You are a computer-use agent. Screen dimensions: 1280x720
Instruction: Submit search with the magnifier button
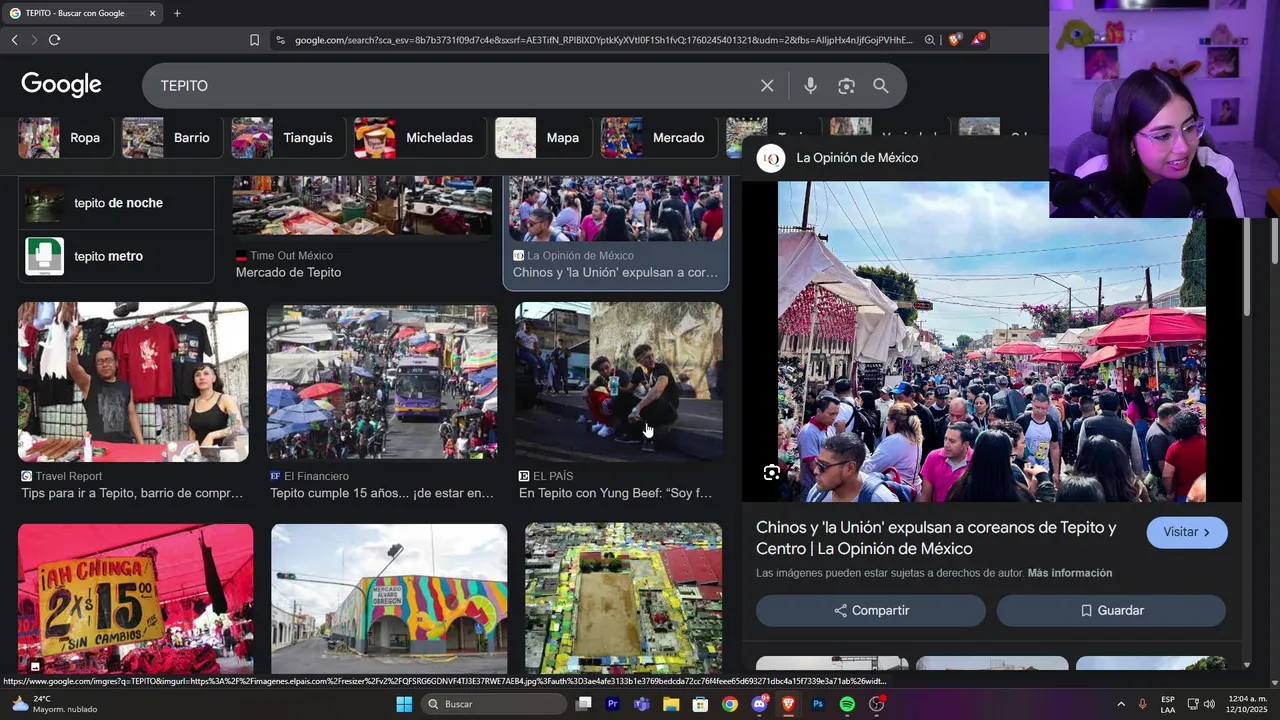881,86
